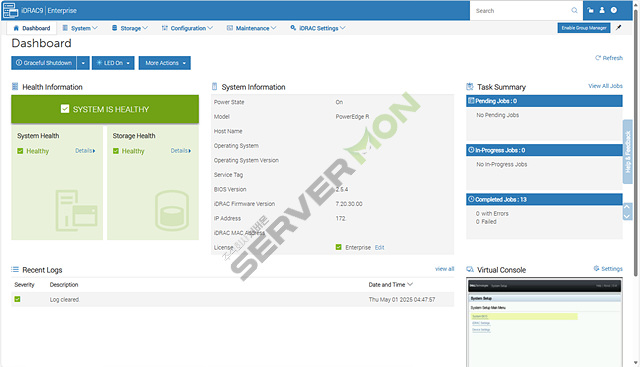Click the Storage Health green check mark
The height and width of the screenshot is (367, 640).
116,151
